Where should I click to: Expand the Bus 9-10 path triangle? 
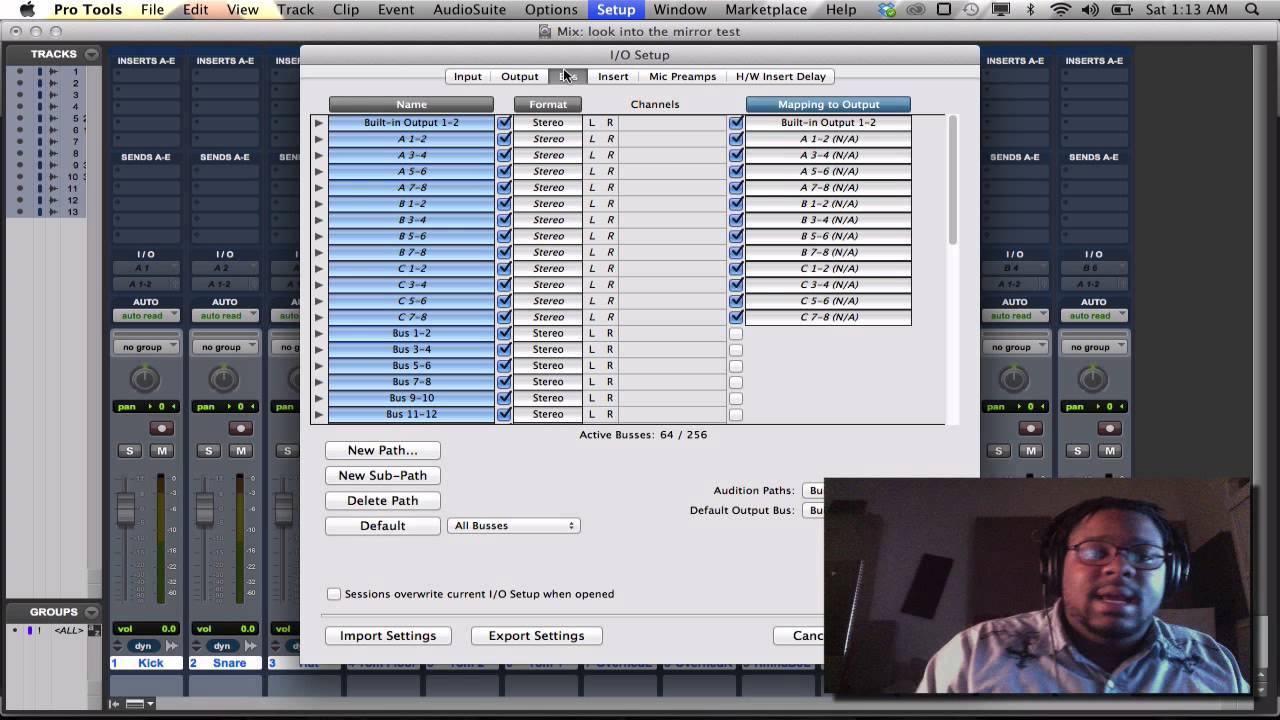319,398
